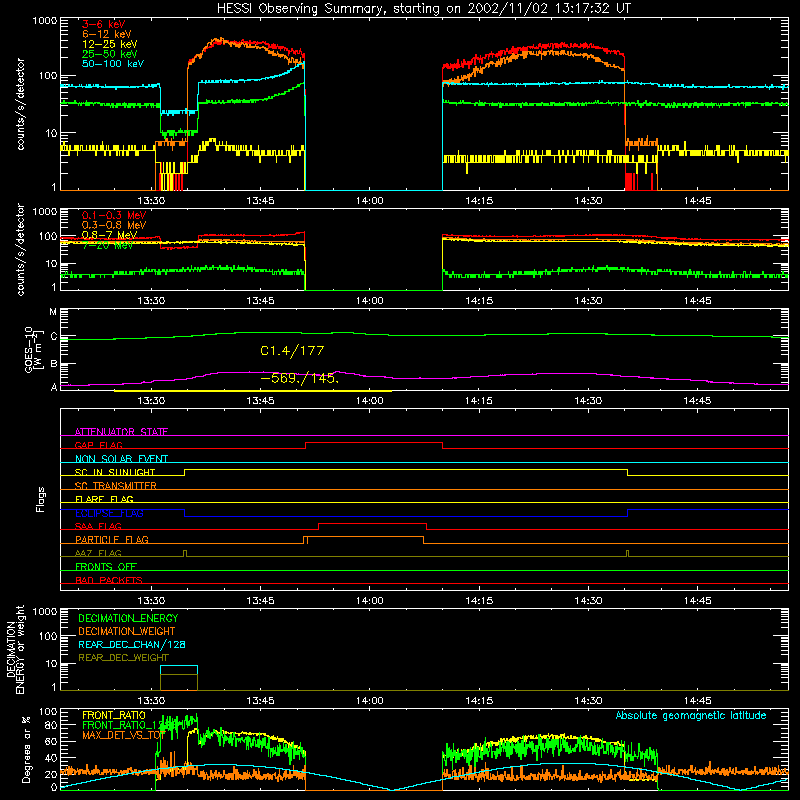Select the 50-100 keV legend label
The height and width of the screenshot is (800, 800).
pyautogui.click(x=113, y=64)
